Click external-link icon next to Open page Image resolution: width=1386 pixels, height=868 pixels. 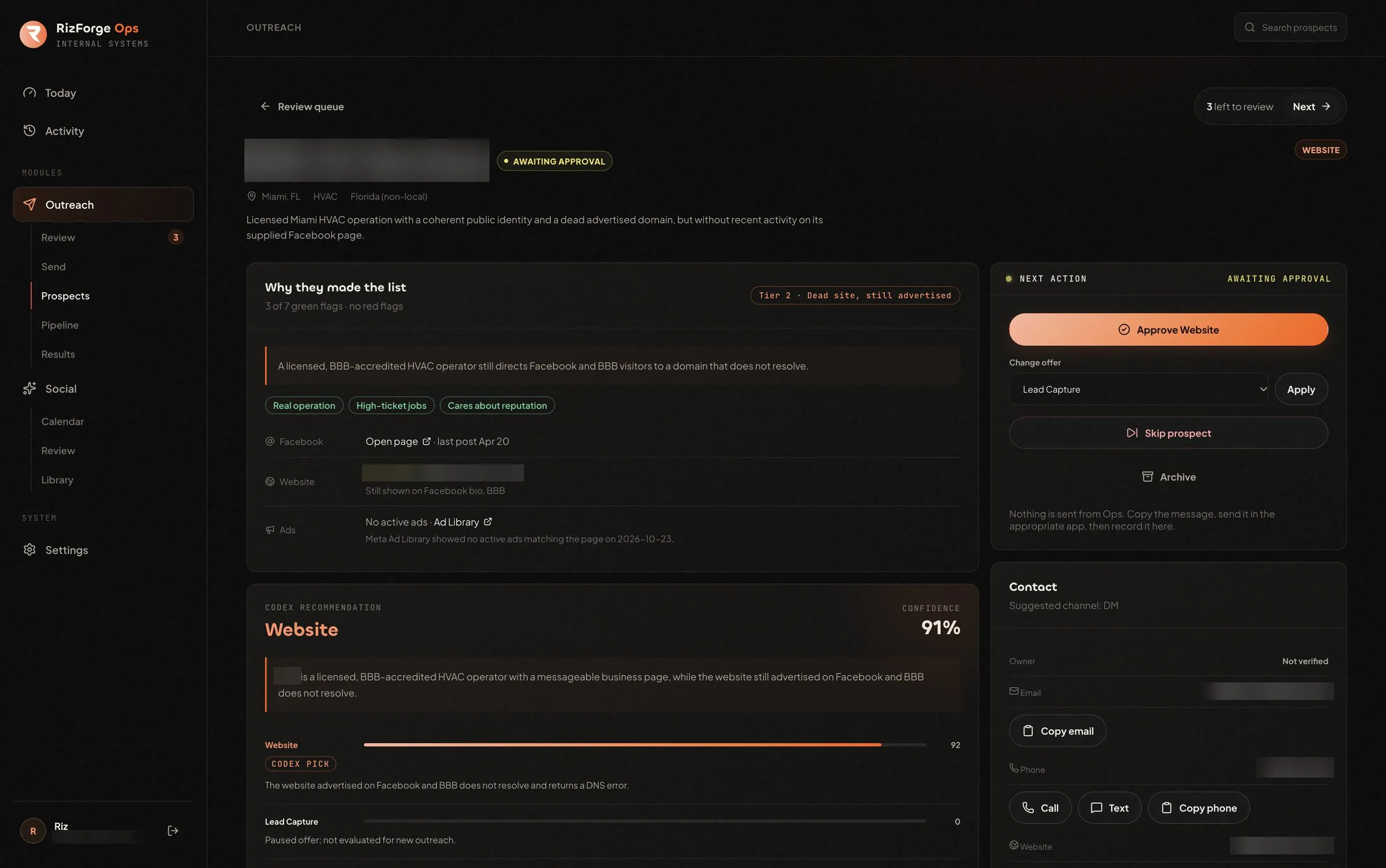[x=427, y=441]
